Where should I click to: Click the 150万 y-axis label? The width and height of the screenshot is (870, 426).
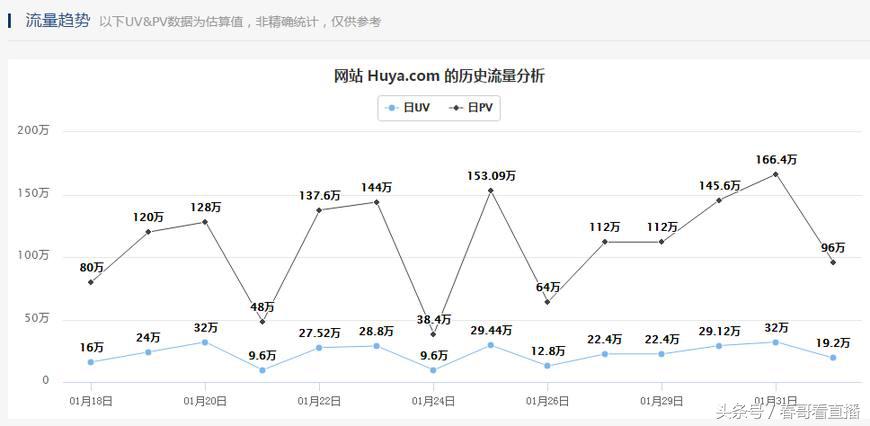[33, 193]
